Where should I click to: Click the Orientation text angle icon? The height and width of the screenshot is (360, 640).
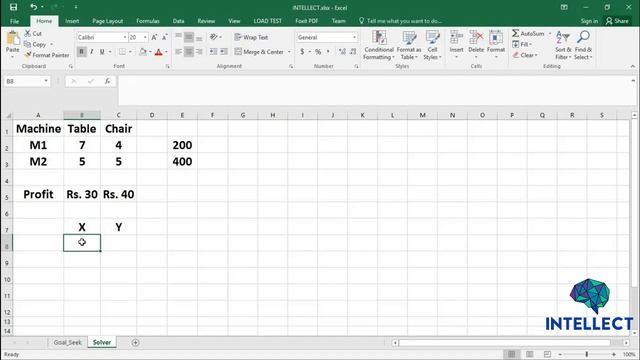[213, 37]
